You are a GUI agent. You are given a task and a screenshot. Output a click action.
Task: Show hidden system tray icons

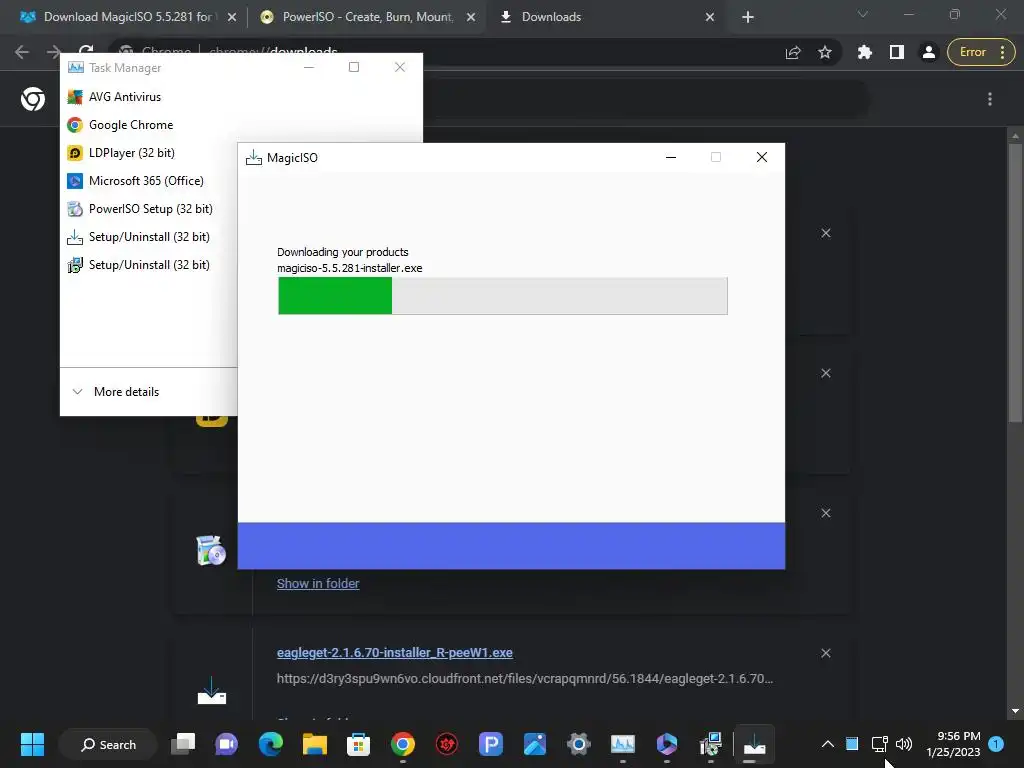[x=827, y=744]
